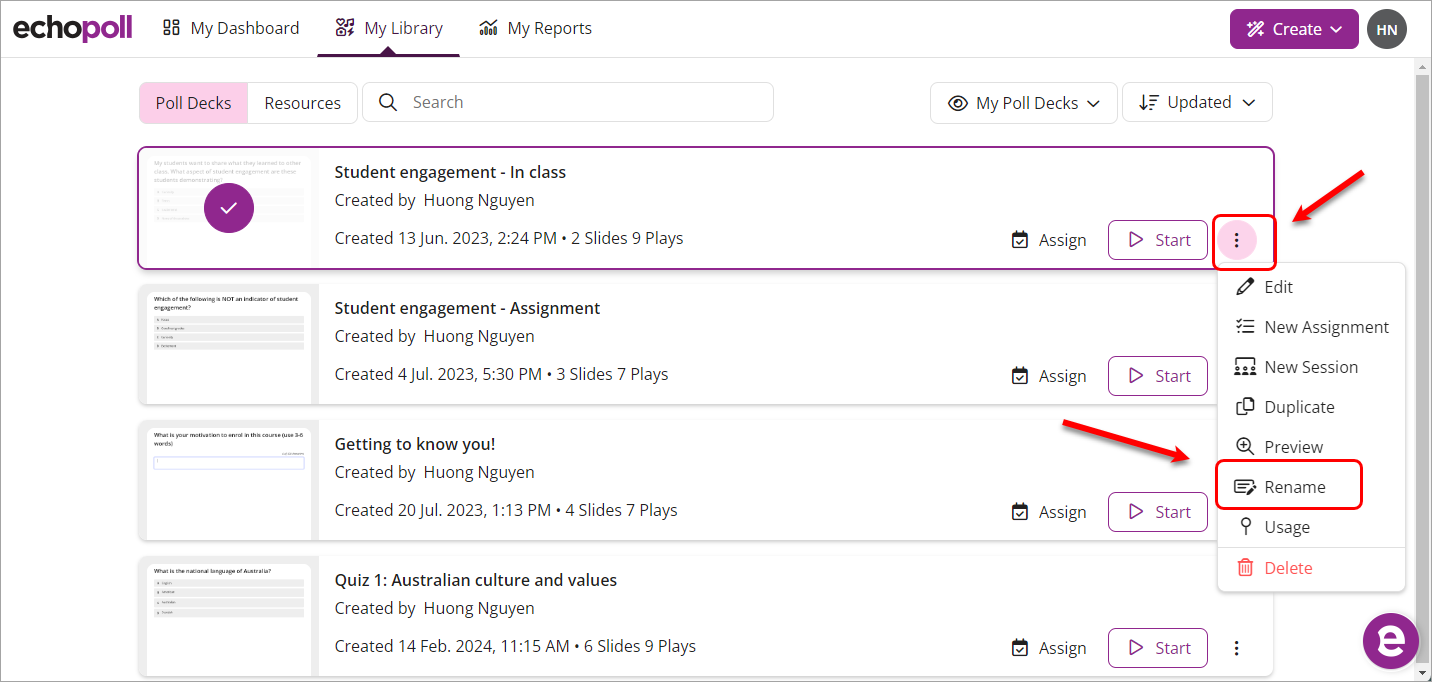Viewport: 1432px width, 682px height.
Task: Open Preview from the options menu
Action: [1293, 446]
